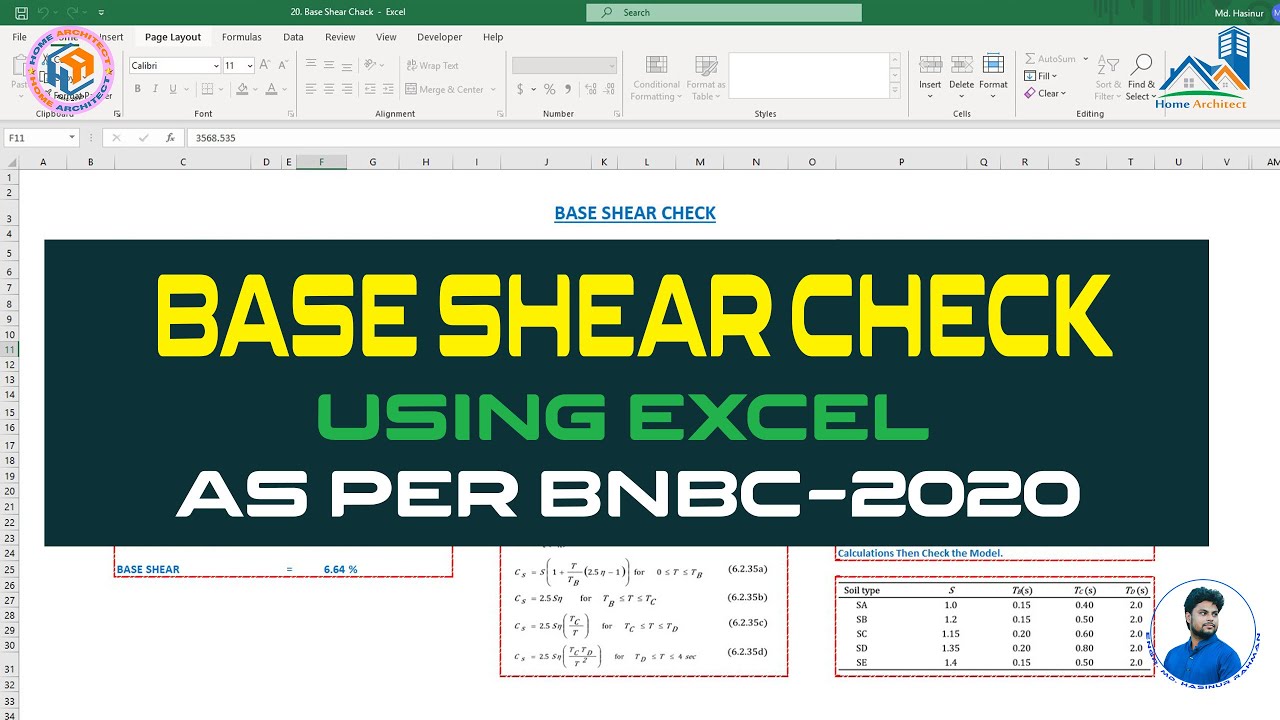This screenshot has height=720, width=1280.
Task: Increase the font size with the larger A icon
Action: tap(265, 65)
